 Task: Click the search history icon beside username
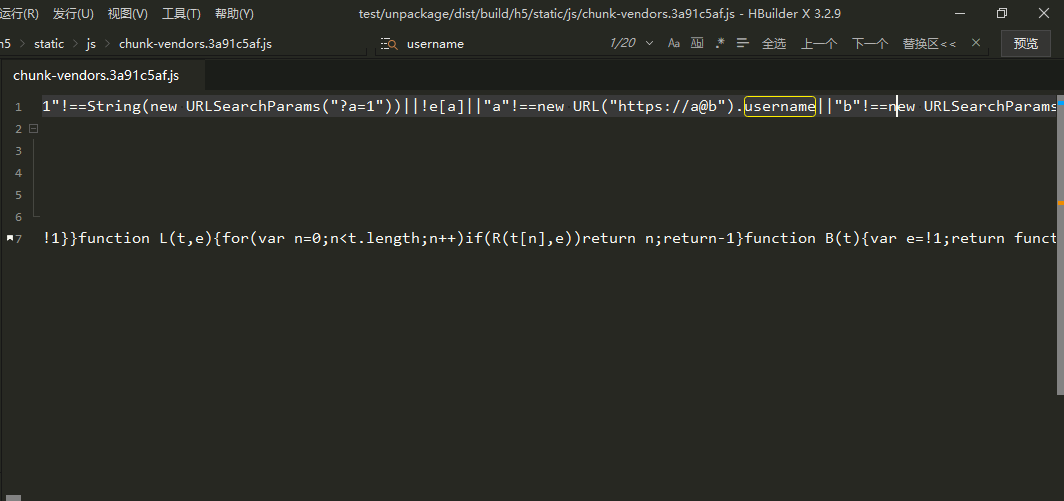(x=388, y=44)
